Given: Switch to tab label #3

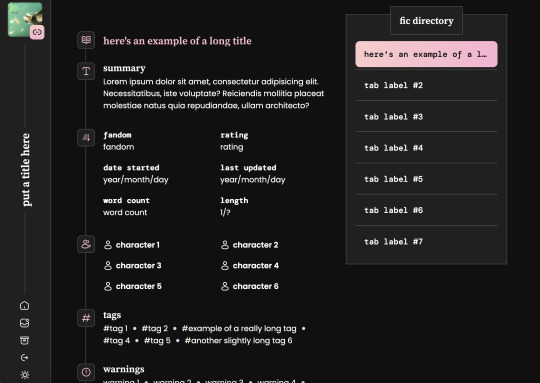Looking at the screenshot, I should coord(426,116).
